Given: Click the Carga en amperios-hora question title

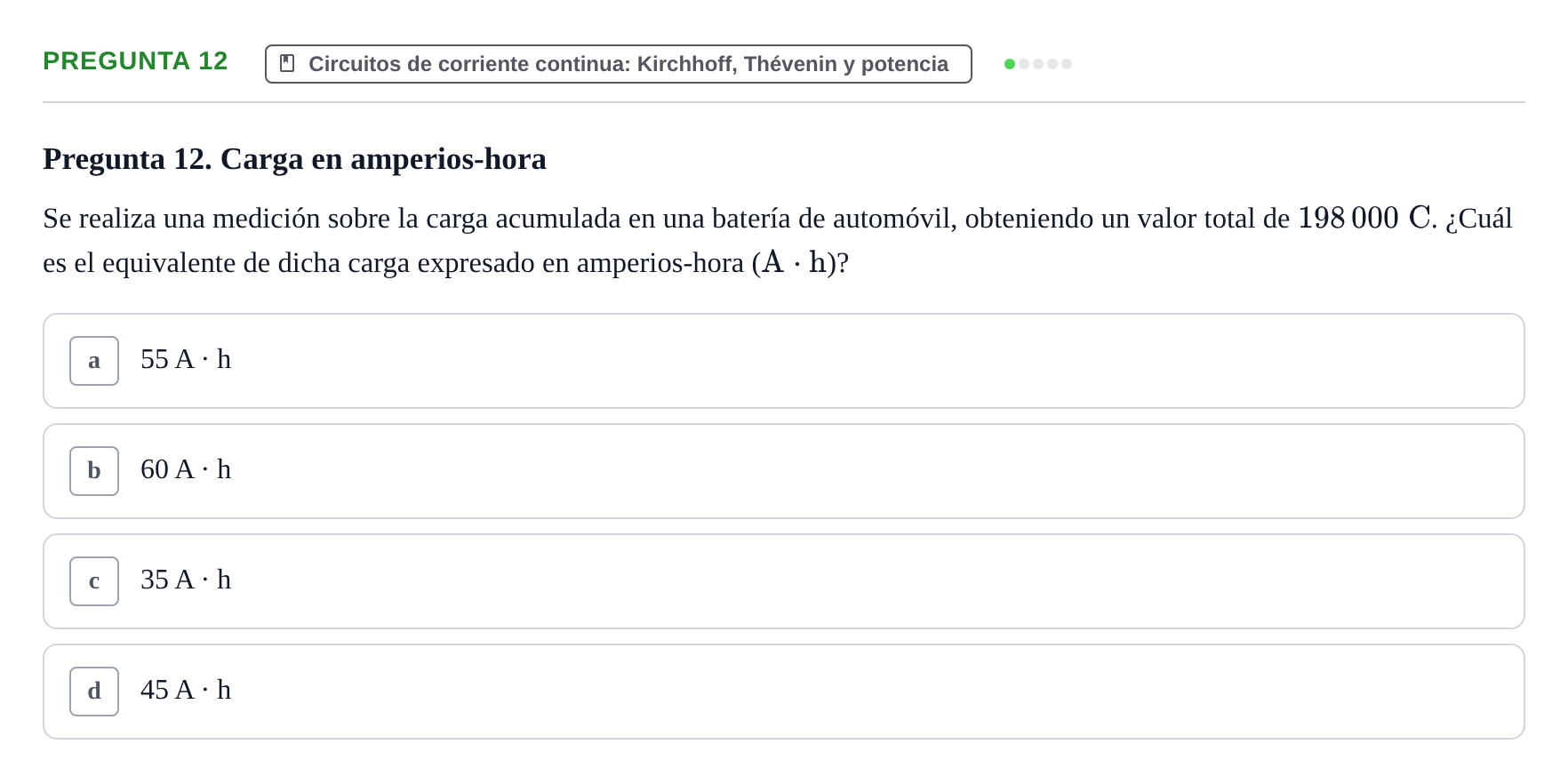Looking at the screenshot, I should tap(294, 159).
